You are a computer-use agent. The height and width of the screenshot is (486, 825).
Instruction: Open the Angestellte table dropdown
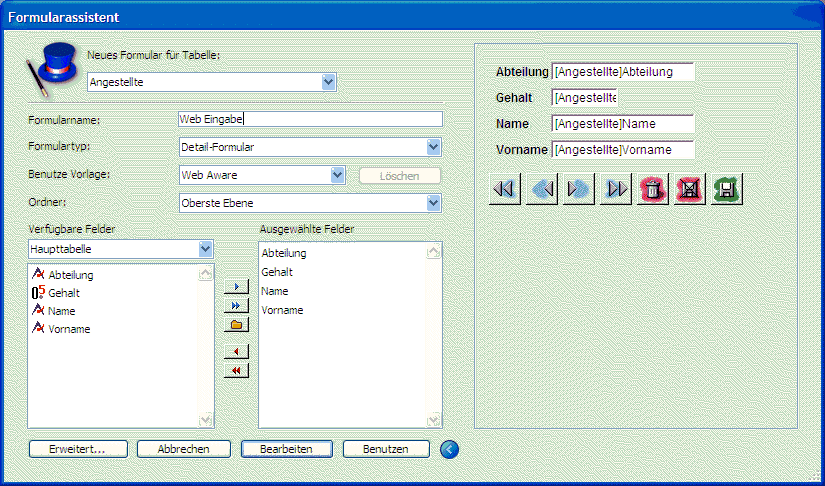point(329,82)
